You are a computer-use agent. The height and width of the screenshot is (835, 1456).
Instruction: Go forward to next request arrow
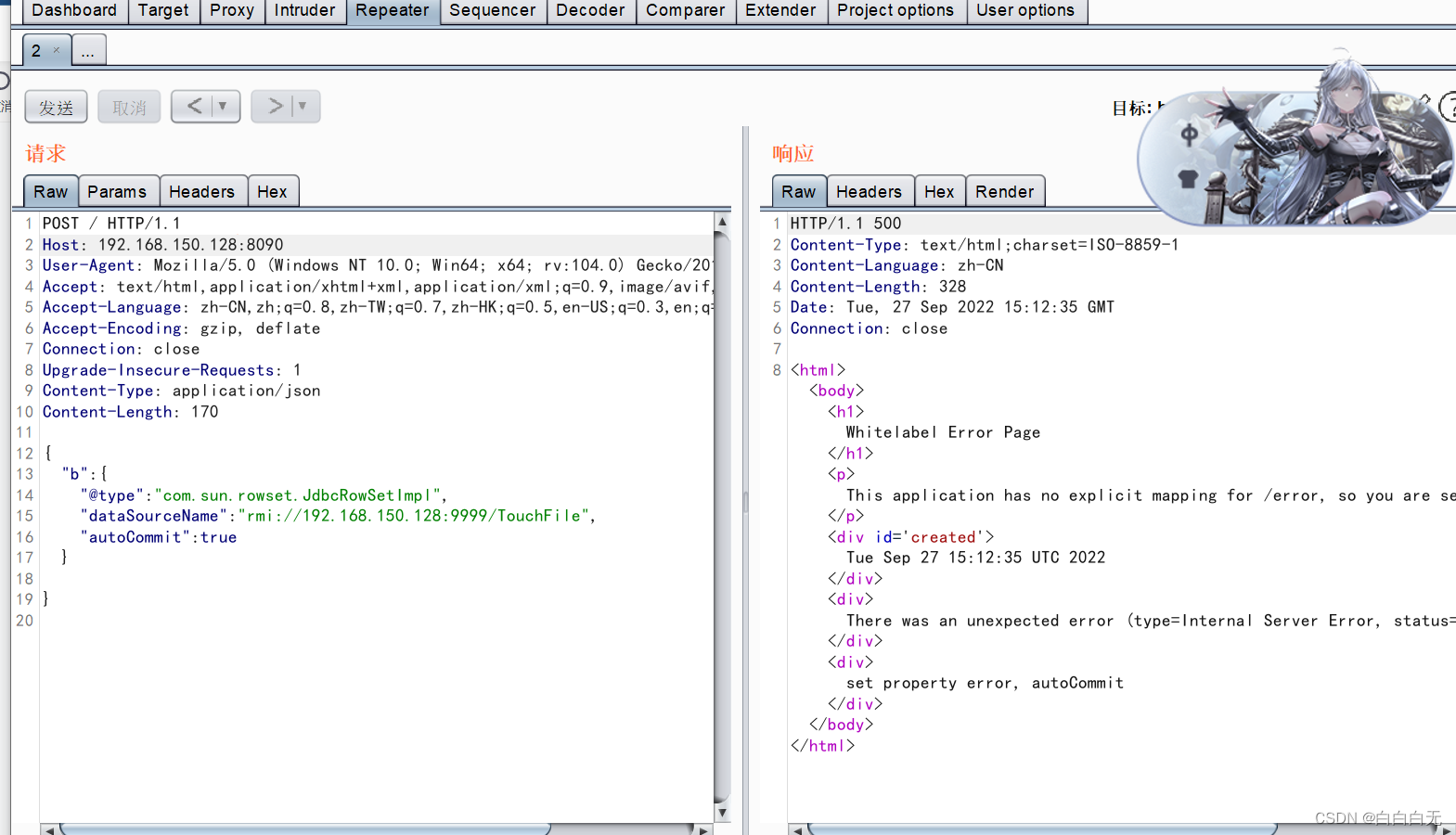[275, 107]
